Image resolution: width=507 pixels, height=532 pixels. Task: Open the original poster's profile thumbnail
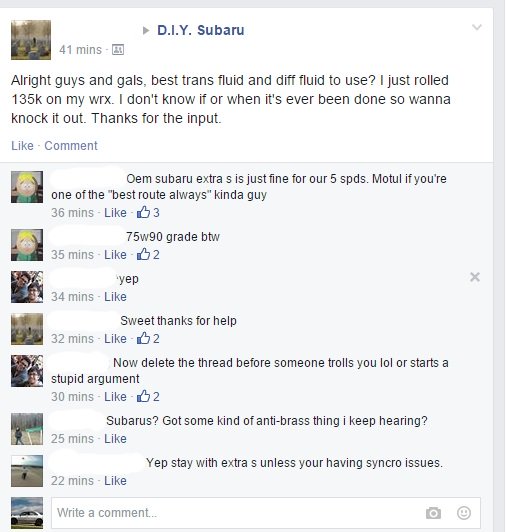[x=31, y=40]
